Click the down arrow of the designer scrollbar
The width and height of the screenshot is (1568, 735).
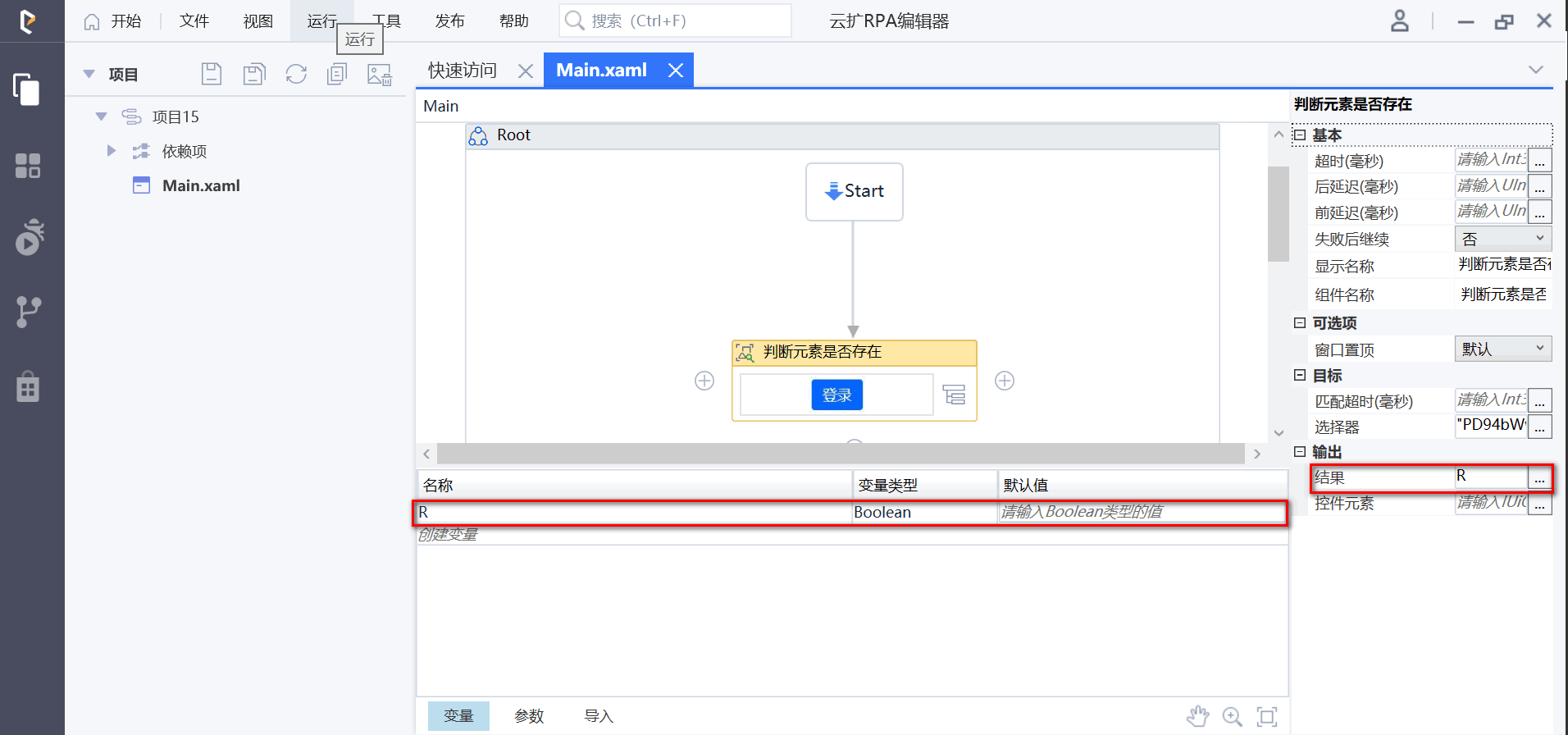click(x=1279, y=433)
